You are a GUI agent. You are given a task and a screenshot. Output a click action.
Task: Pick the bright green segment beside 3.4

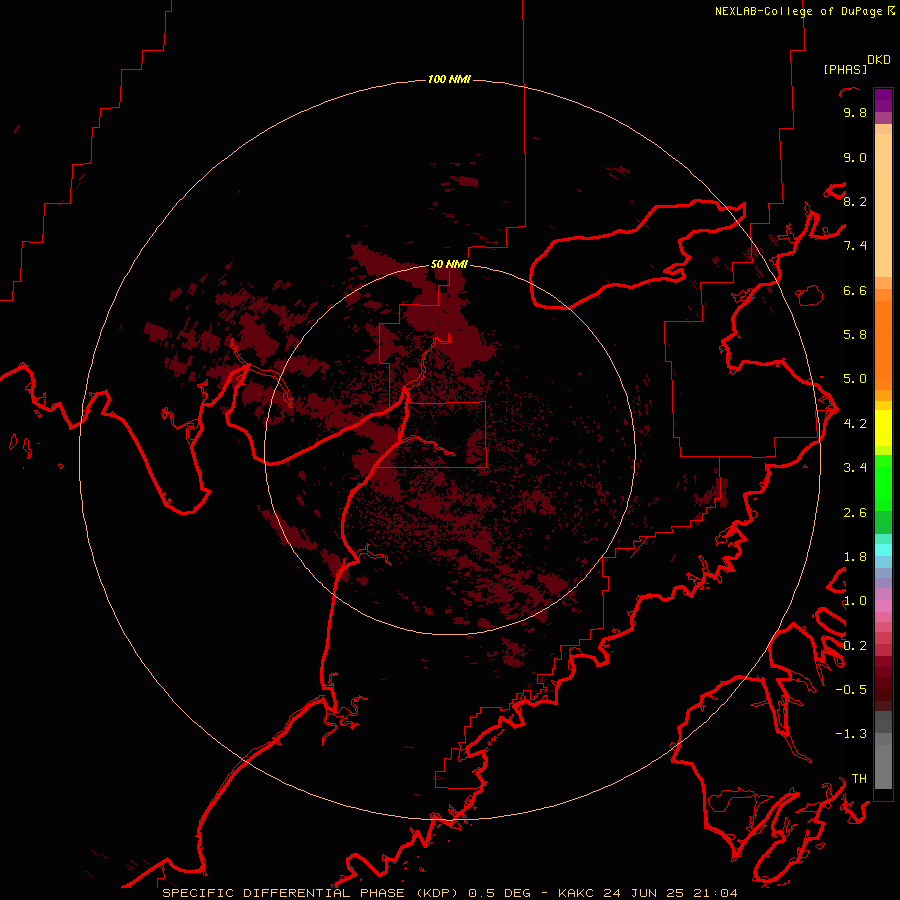click(x=883, y=482)
